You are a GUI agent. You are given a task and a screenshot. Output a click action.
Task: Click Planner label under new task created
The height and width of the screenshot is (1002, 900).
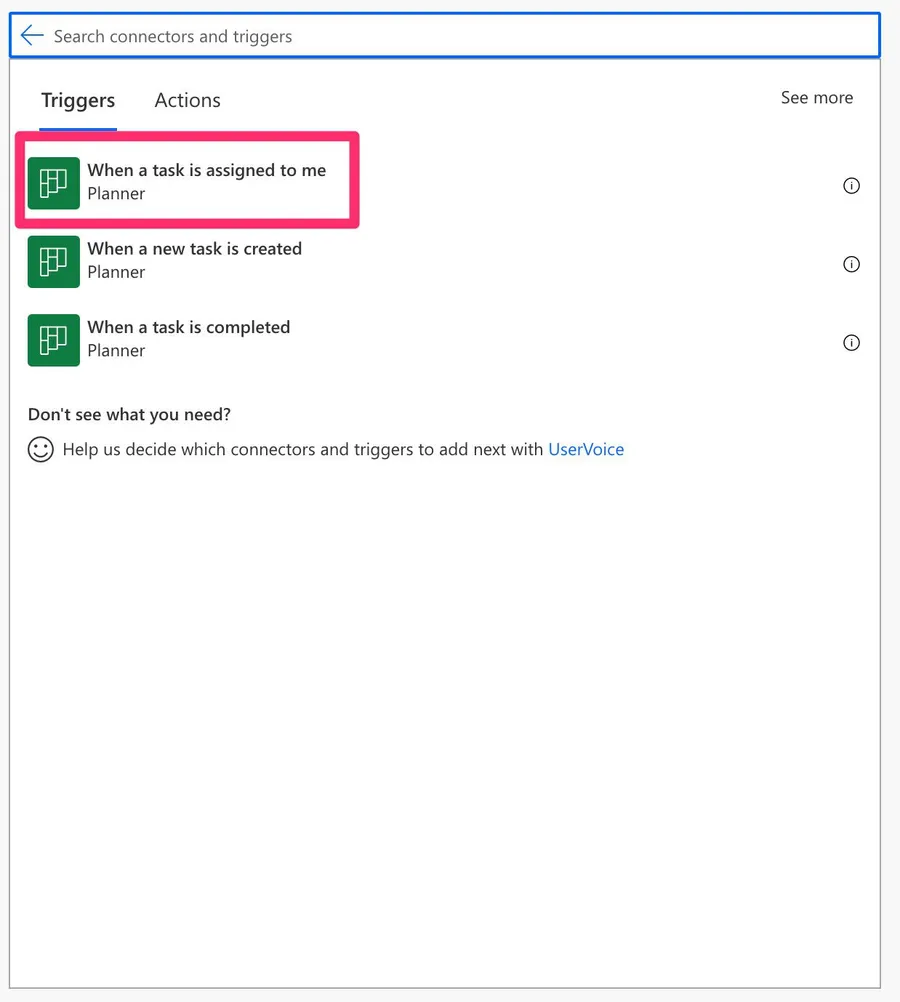click(x=116, y=272)
